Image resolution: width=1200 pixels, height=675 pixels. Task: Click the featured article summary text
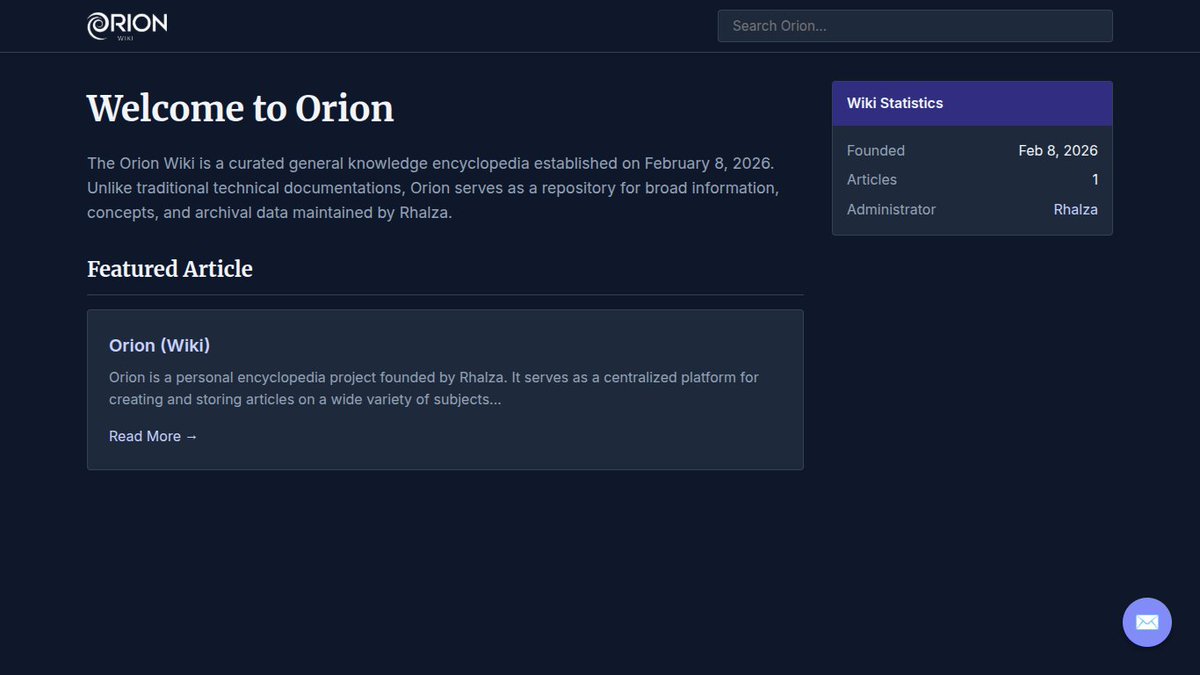pyautogui.click(x=434, y=388)
